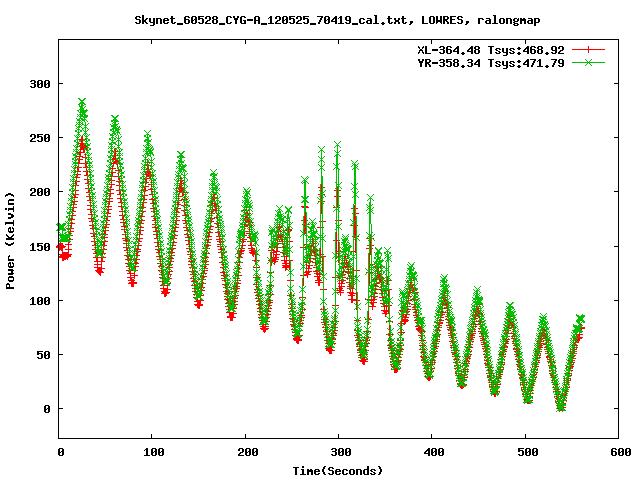The width and height of the screenshot is (640, 480).
Task: Click the 500 tick label on x-axis
Action: coord(527,452)
